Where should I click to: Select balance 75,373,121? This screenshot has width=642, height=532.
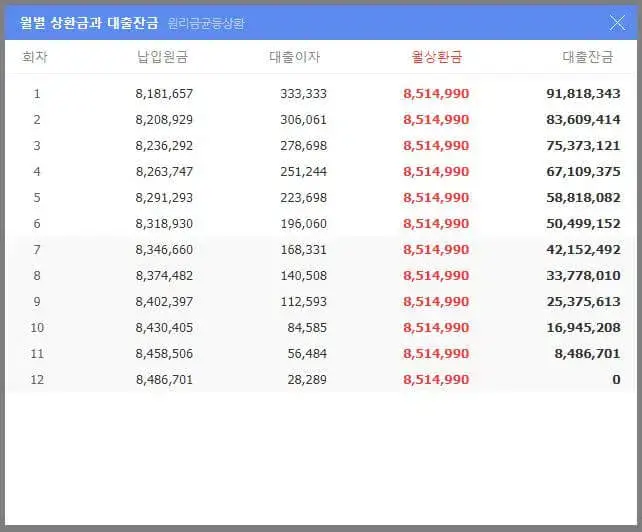(583, 146)
